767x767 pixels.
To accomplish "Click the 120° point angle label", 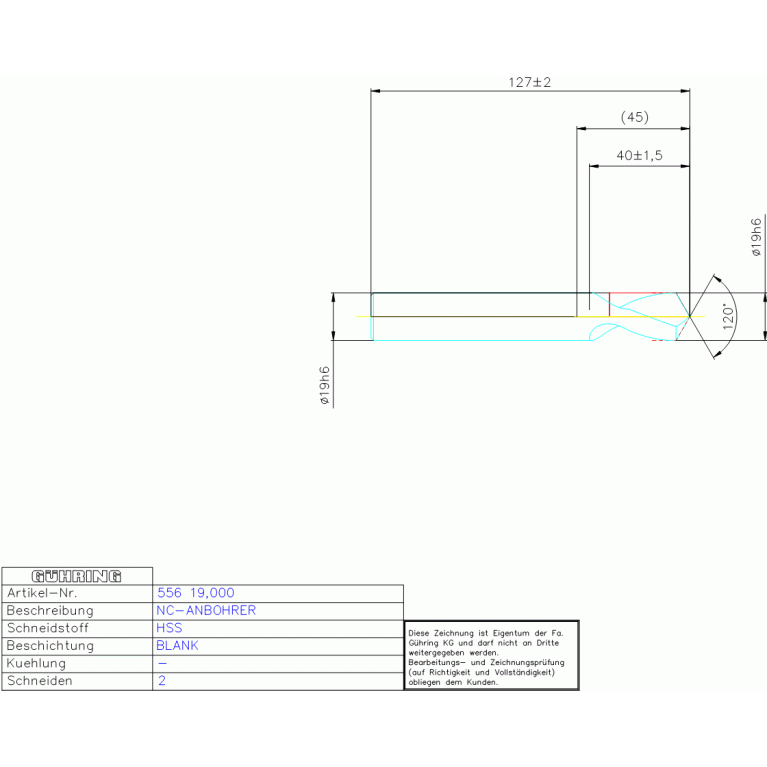I will coord(729,316).
